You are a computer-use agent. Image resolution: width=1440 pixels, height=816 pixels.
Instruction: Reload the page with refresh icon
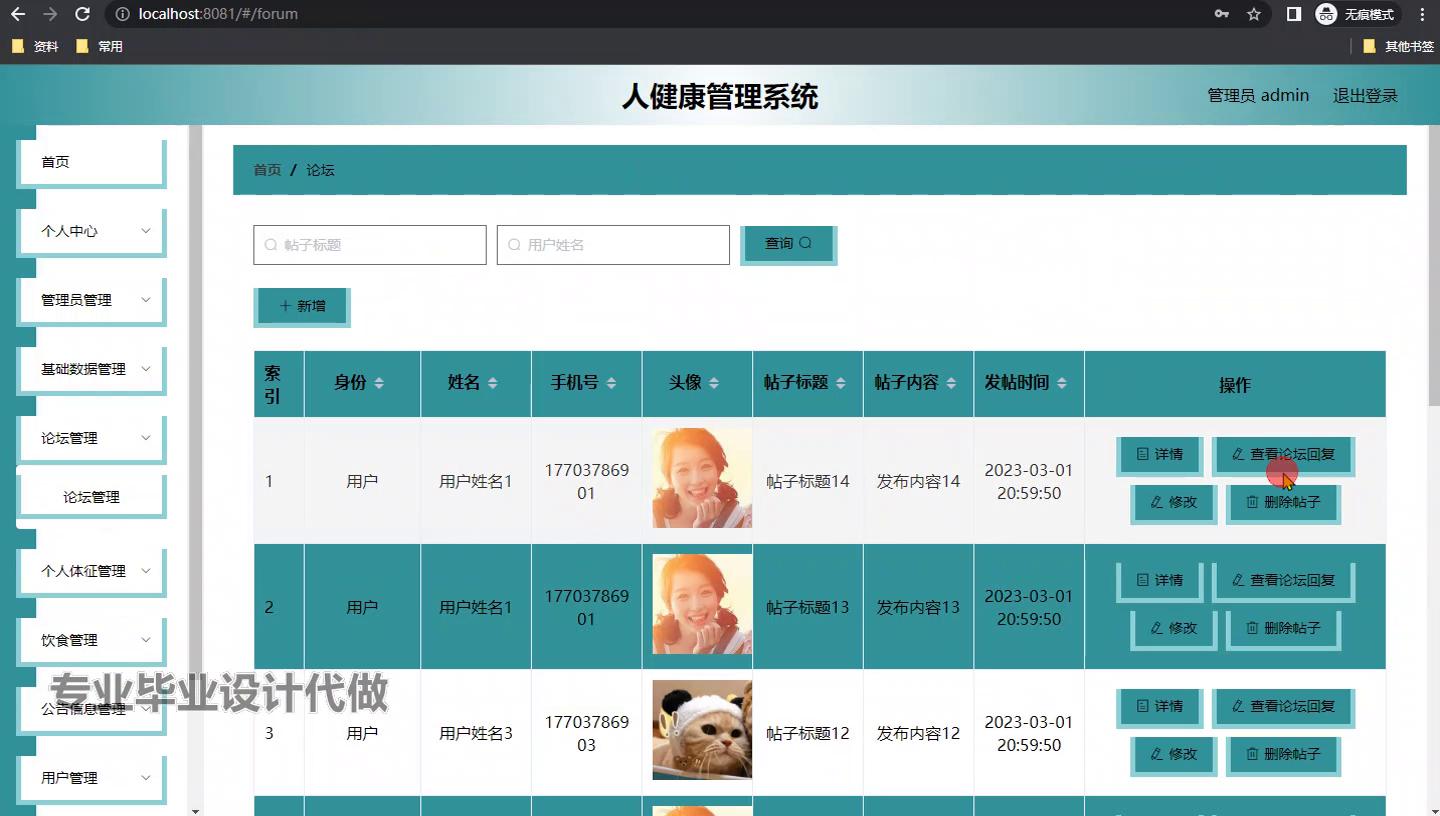click(x=83, y=14)
